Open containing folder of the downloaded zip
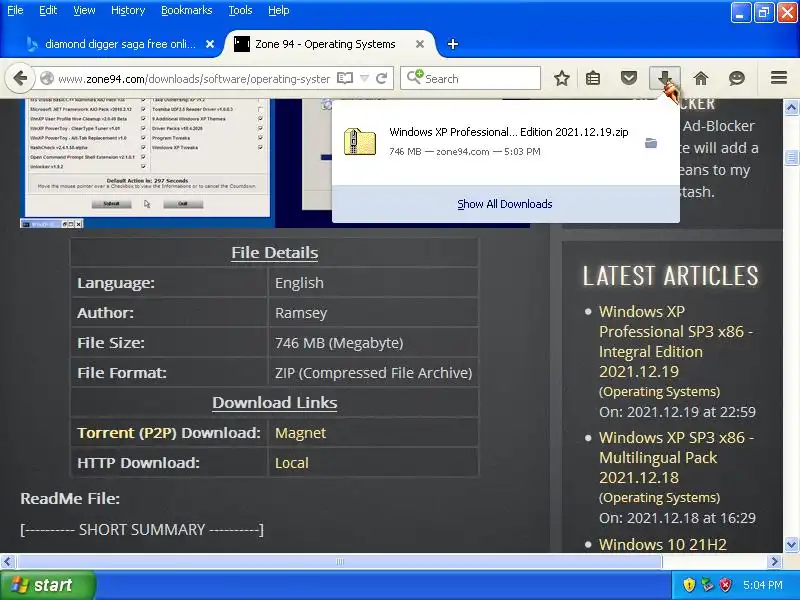The image size is (800, 600). 651,143
